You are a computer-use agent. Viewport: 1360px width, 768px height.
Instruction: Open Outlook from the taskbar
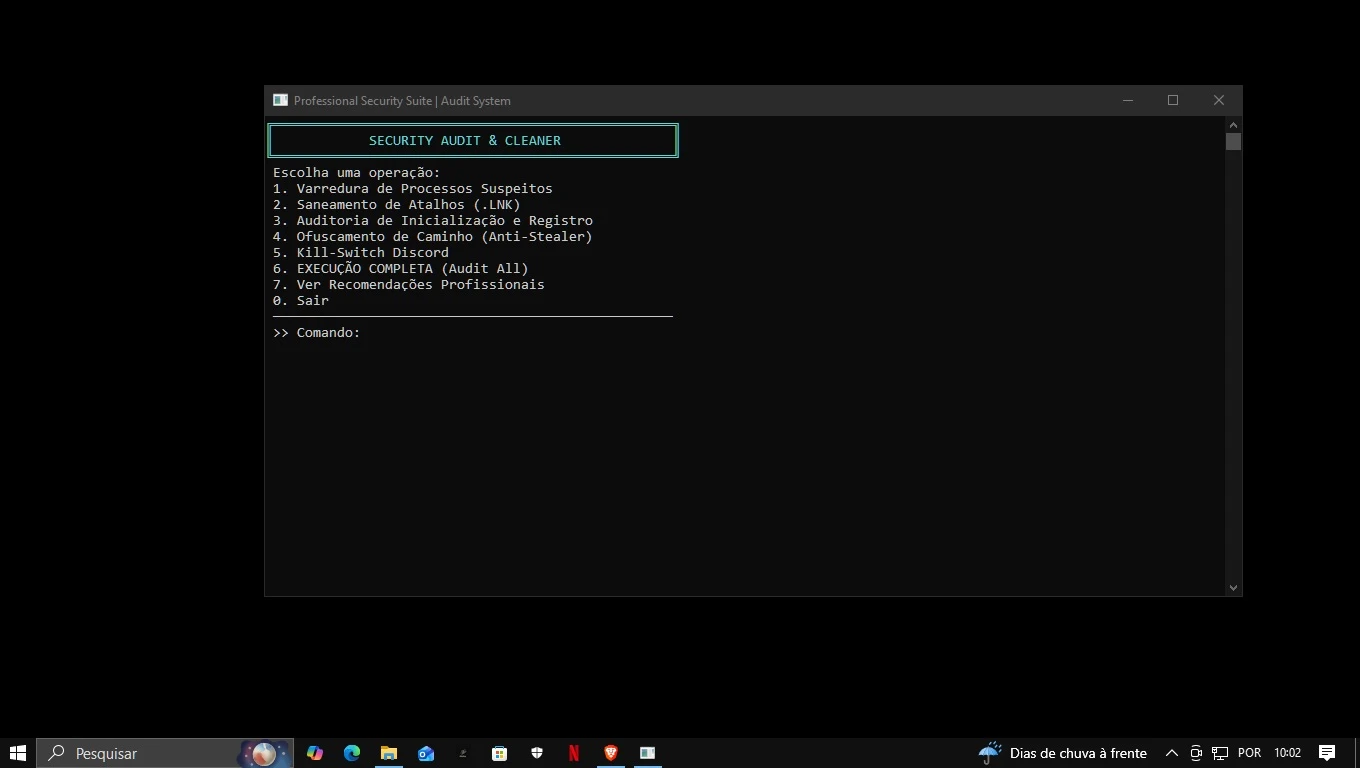click(426, 753)
